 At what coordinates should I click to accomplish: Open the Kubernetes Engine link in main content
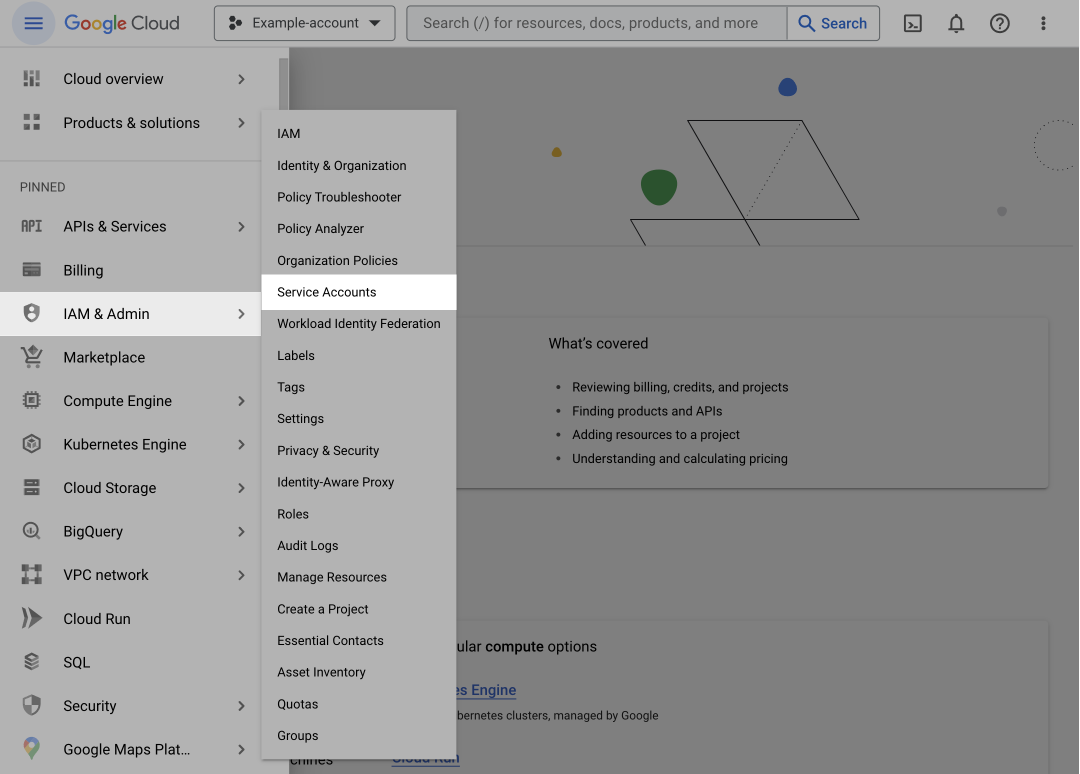click(x=486, y=690)
